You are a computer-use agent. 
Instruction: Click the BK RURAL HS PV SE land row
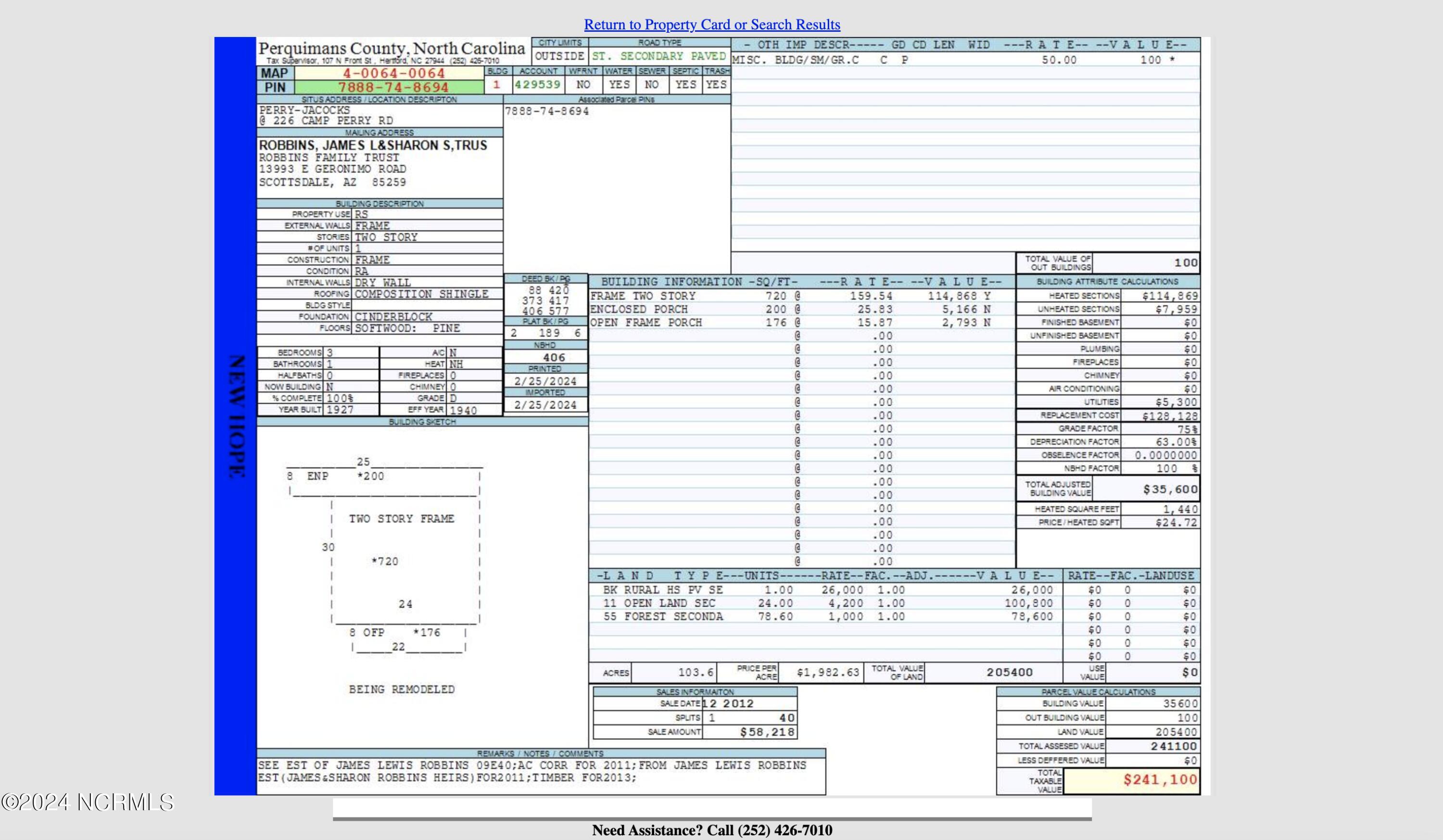(x=826, y=590)
